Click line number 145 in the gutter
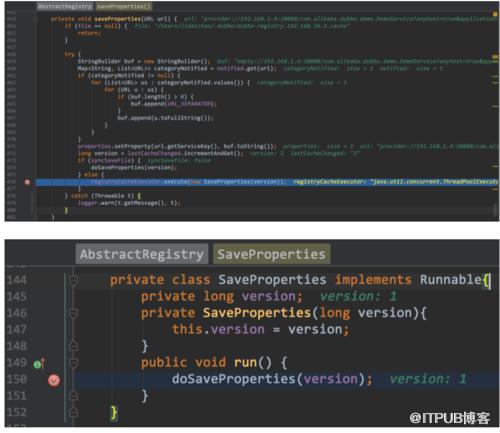 click(17, 296)
